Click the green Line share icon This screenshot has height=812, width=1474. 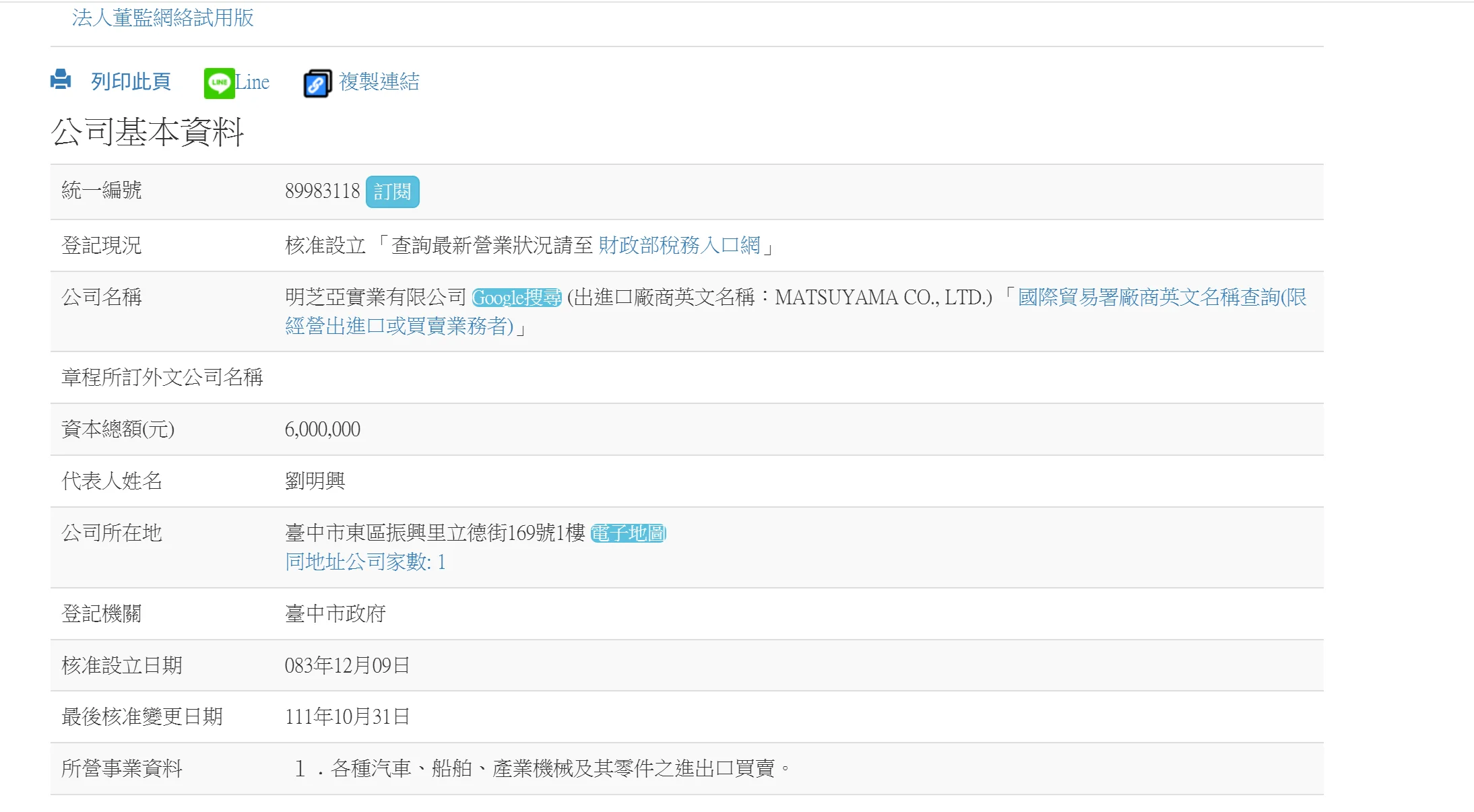[x=219, y=83]
